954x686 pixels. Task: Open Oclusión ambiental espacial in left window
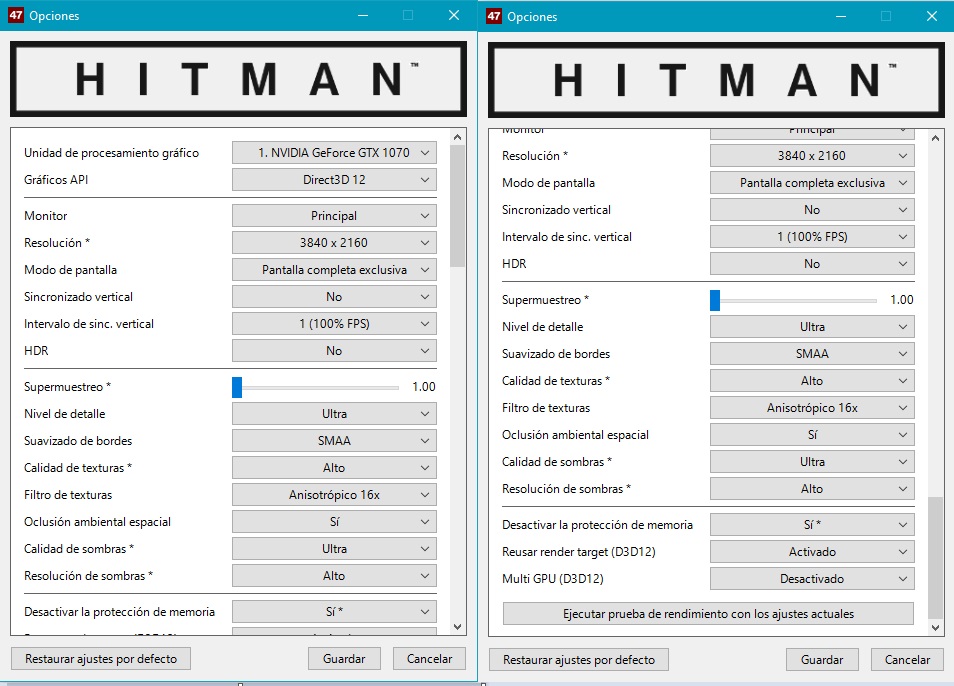pos(334,522)
